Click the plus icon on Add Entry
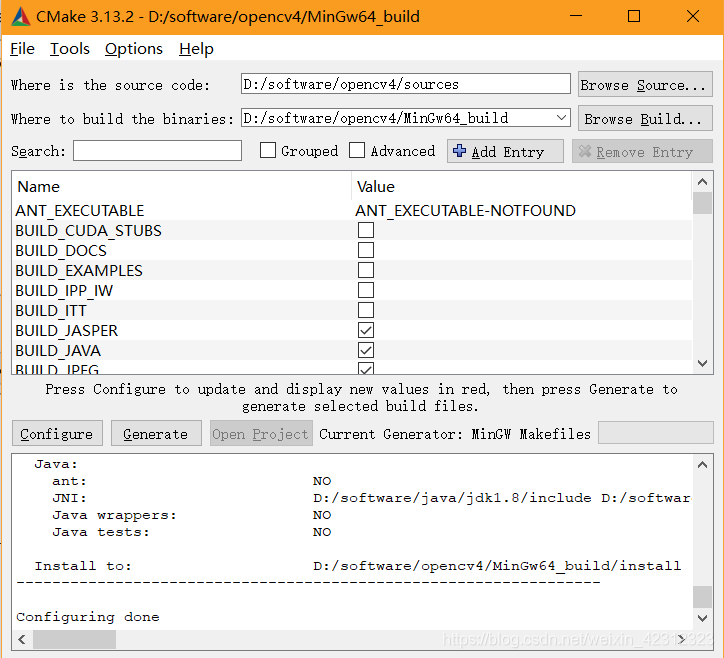 click(459, 151)
